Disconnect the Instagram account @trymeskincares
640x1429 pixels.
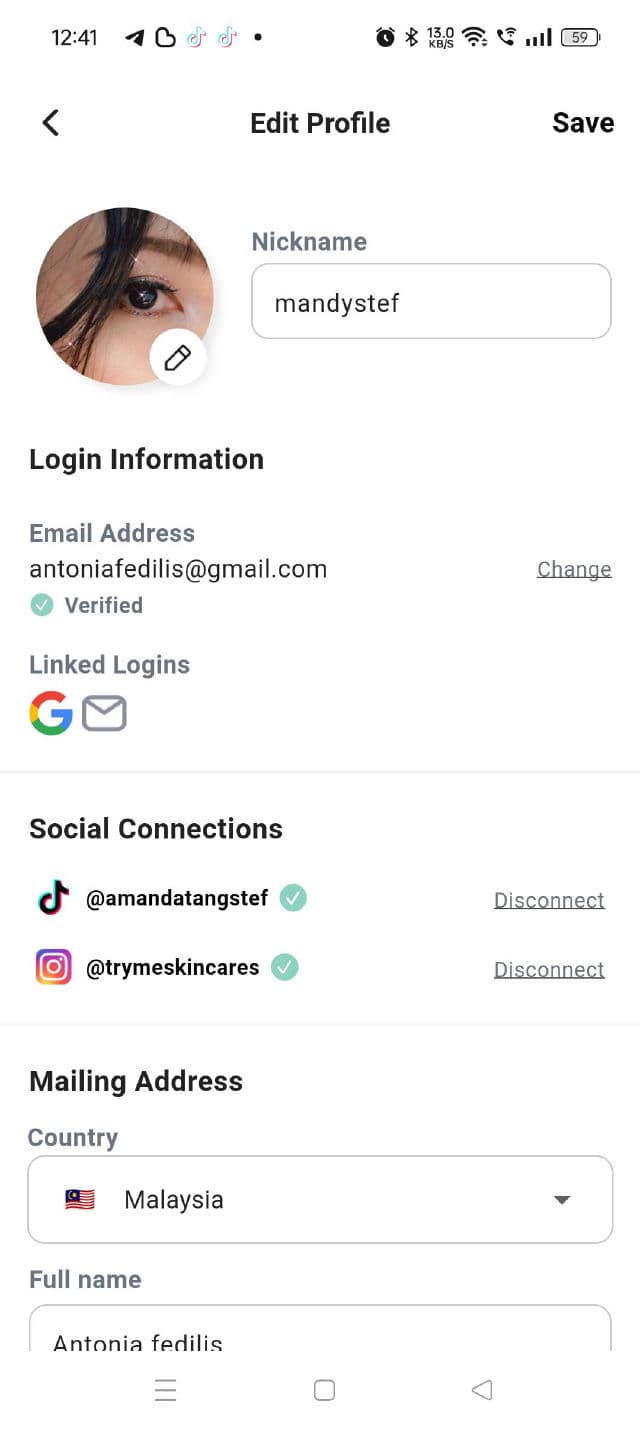coord(549,969)
